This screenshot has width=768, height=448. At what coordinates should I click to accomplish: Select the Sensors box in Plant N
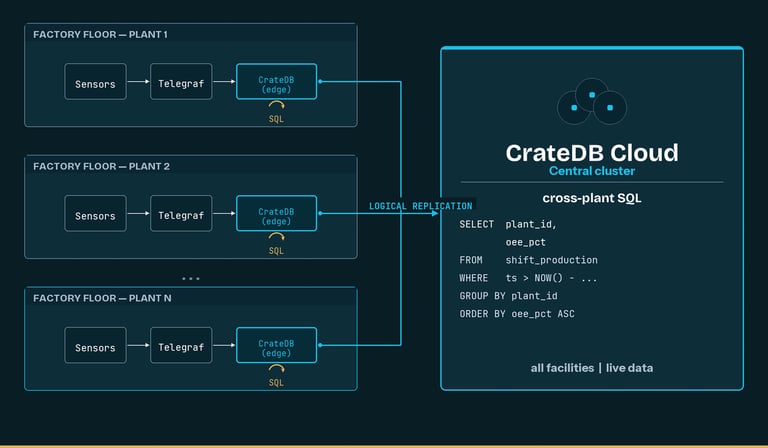[95, 345]
